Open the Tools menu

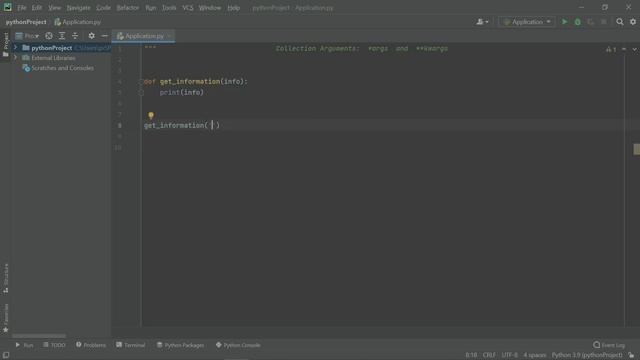(x=169, y=8)
